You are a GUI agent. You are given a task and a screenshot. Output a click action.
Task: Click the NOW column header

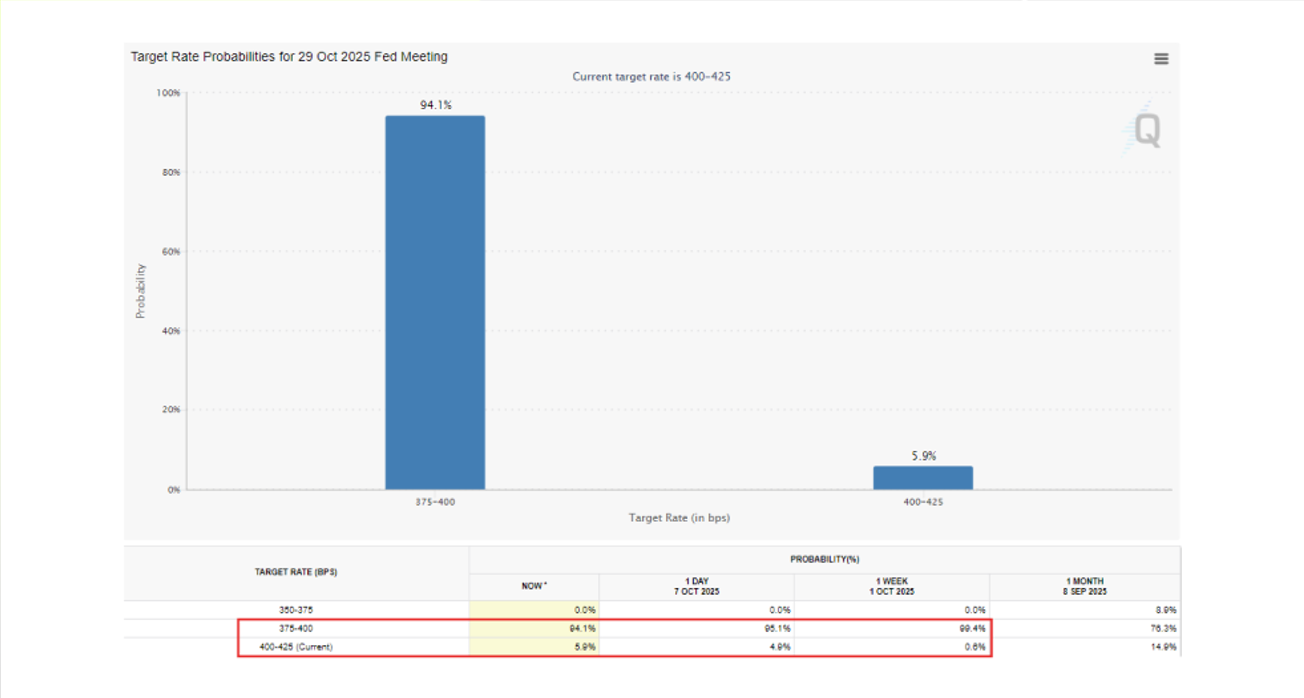(531, 587)
